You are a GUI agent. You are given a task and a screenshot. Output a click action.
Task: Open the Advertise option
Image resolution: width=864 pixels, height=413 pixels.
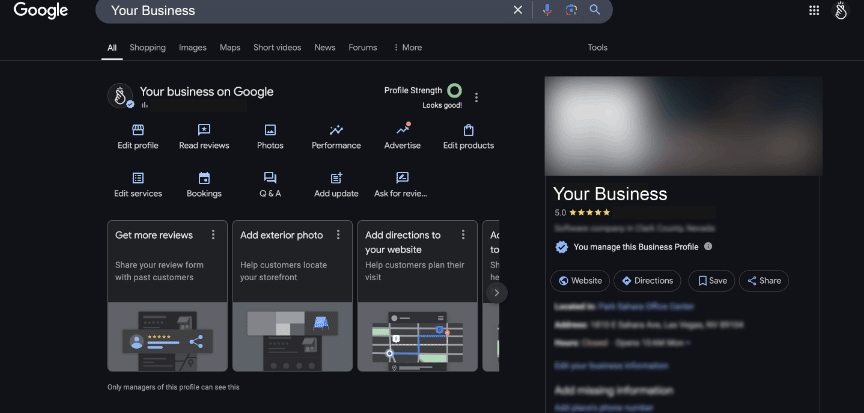[402, 137]
